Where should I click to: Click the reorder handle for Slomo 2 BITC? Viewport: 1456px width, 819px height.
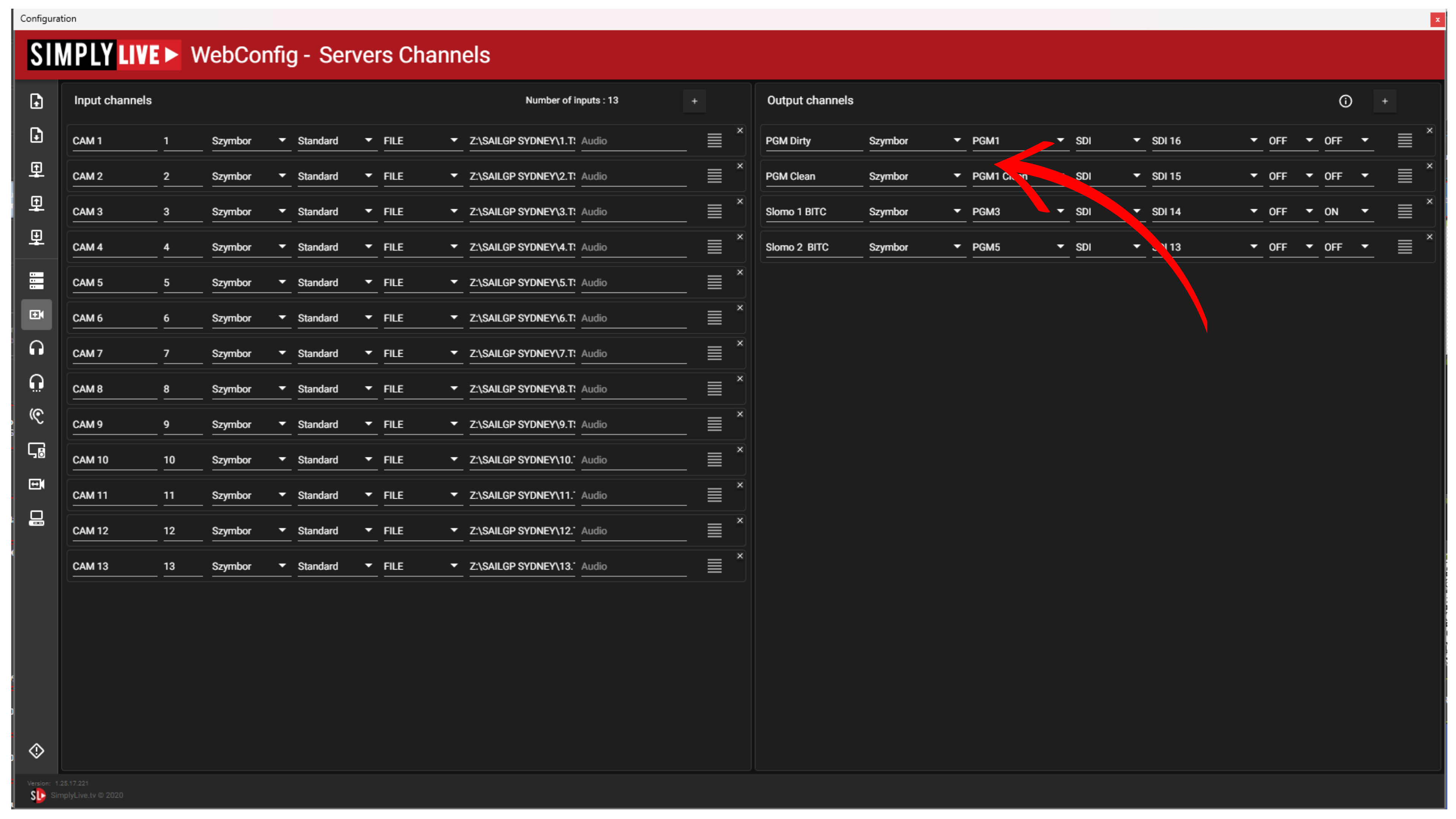click(x=1404, y=246)
